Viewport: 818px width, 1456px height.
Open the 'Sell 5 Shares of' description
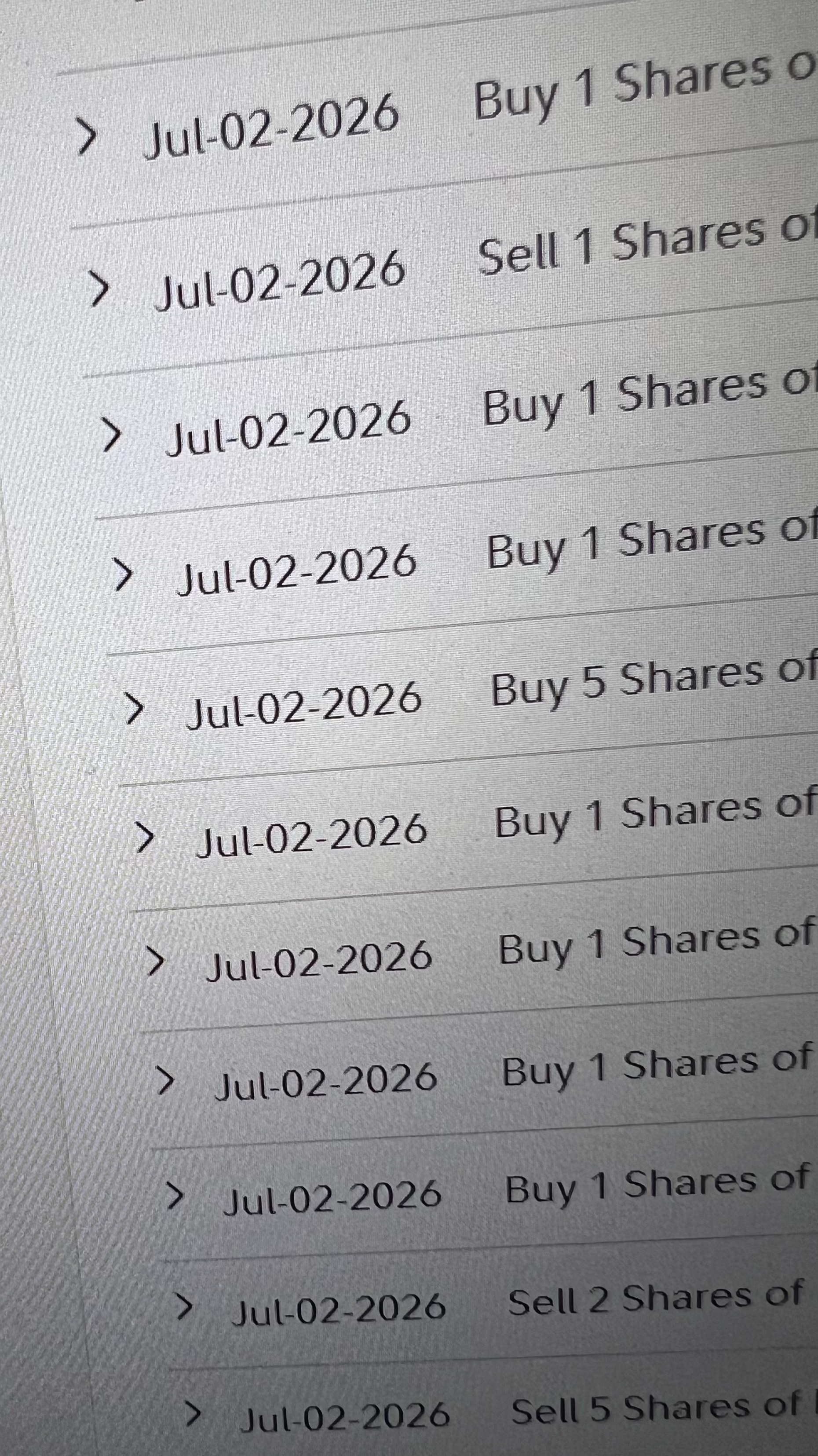tap(655, 1406)
